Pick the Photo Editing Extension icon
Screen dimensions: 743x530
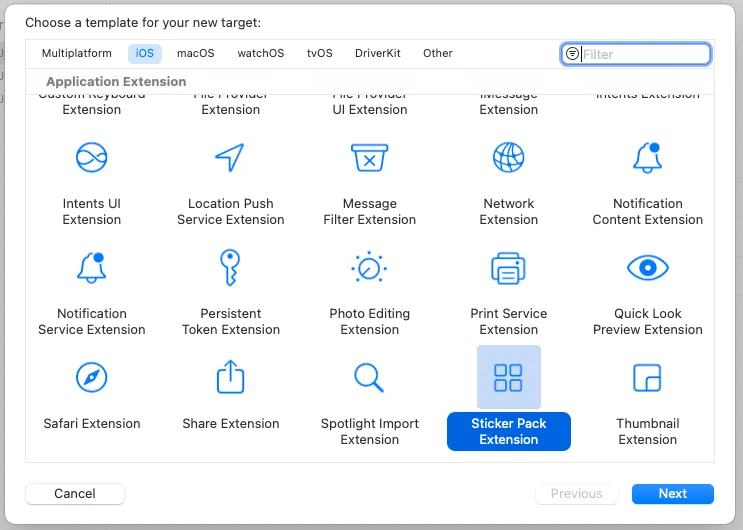[x=369, y=267]
